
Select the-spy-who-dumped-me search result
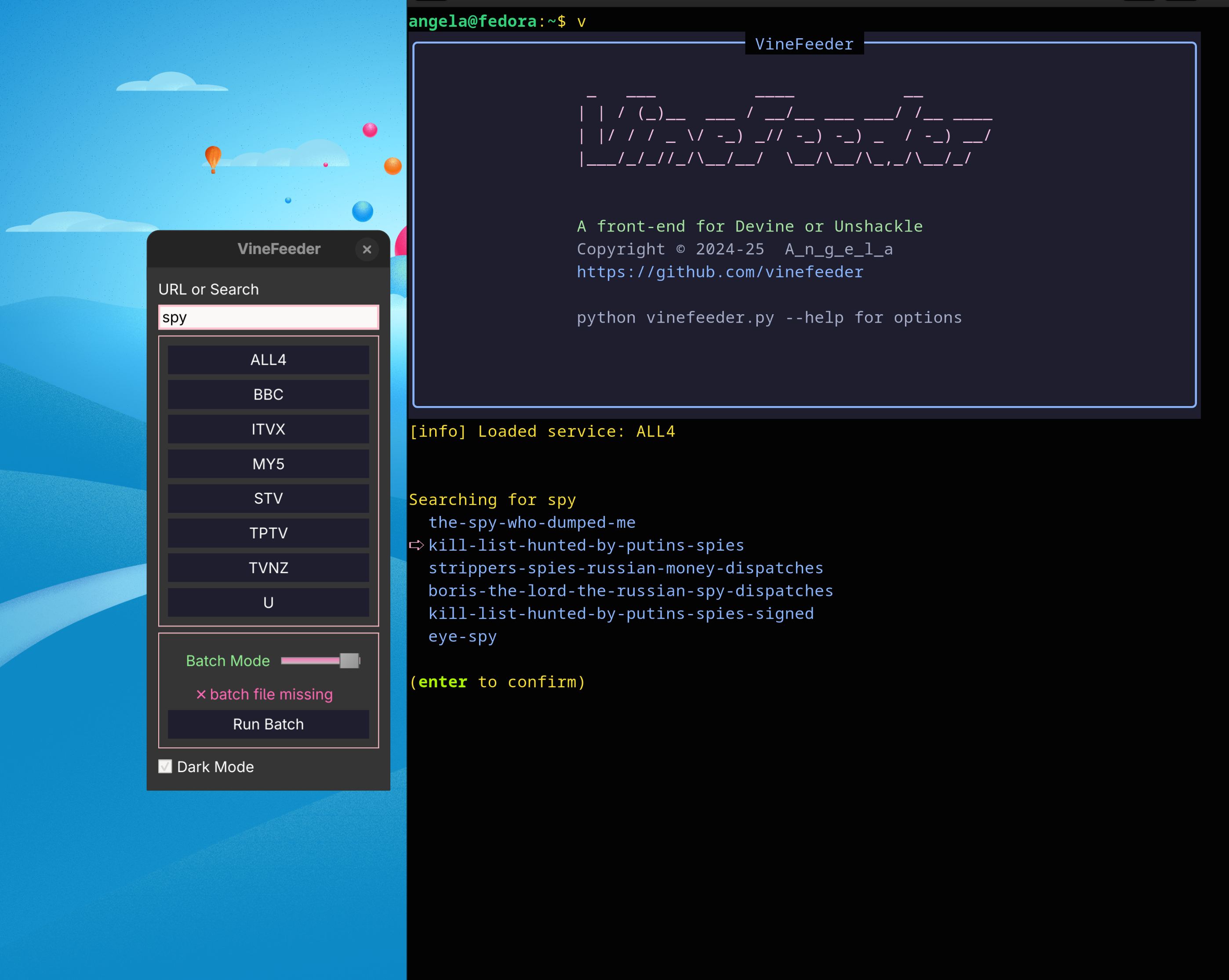(531, 523)
